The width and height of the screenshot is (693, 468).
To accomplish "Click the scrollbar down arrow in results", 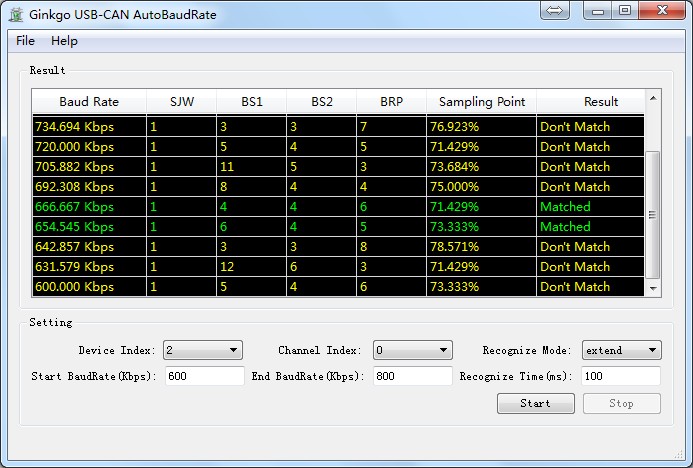I will (x=653, y=288).
